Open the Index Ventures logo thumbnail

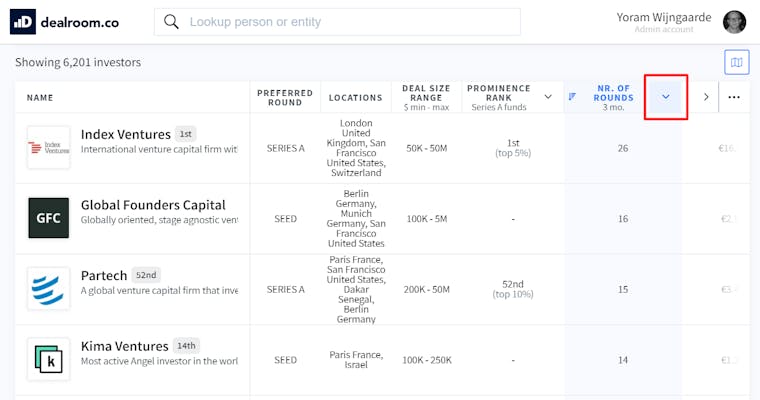pyautogui.click(x=48, y=147)
